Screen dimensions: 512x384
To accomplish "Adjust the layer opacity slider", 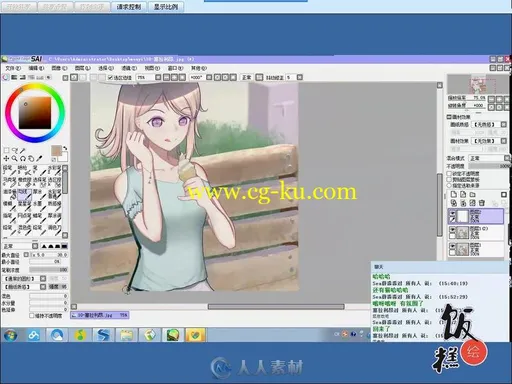I will point(489,166).
